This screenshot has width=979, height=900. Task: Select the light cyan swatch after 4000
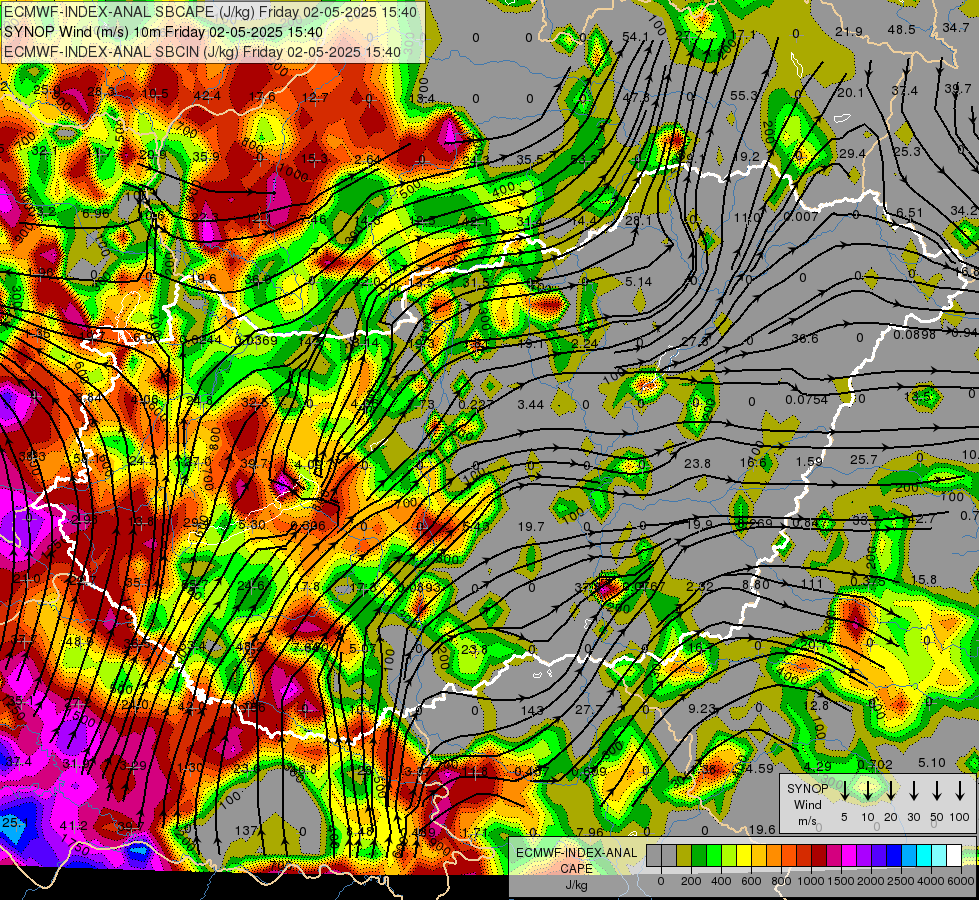click(x=938, y=855)
